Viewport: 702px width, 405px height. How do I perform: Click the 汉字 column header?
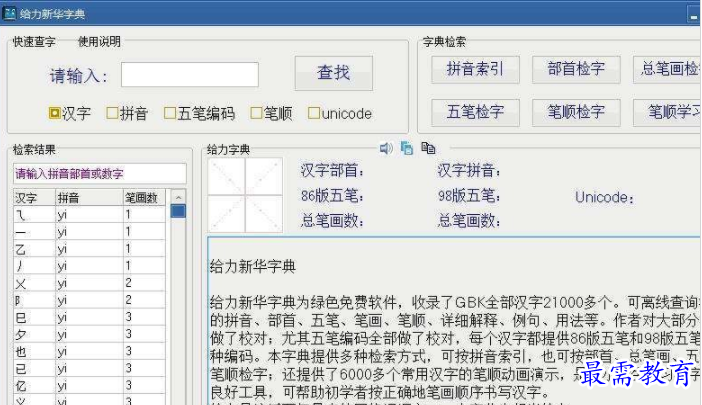tap(34, 198)
